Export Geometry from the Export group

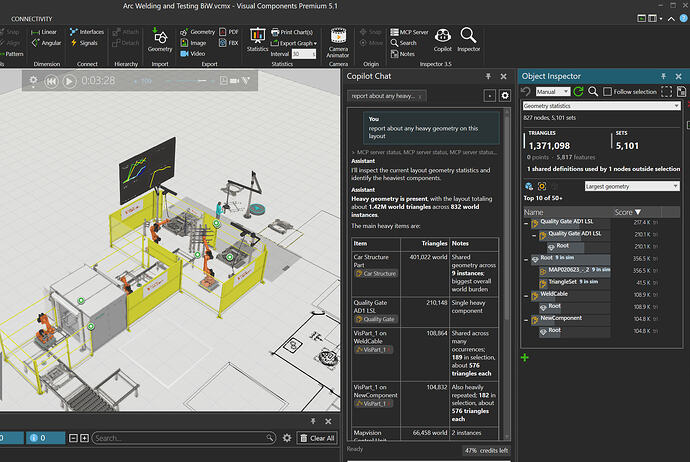point(197,32)
